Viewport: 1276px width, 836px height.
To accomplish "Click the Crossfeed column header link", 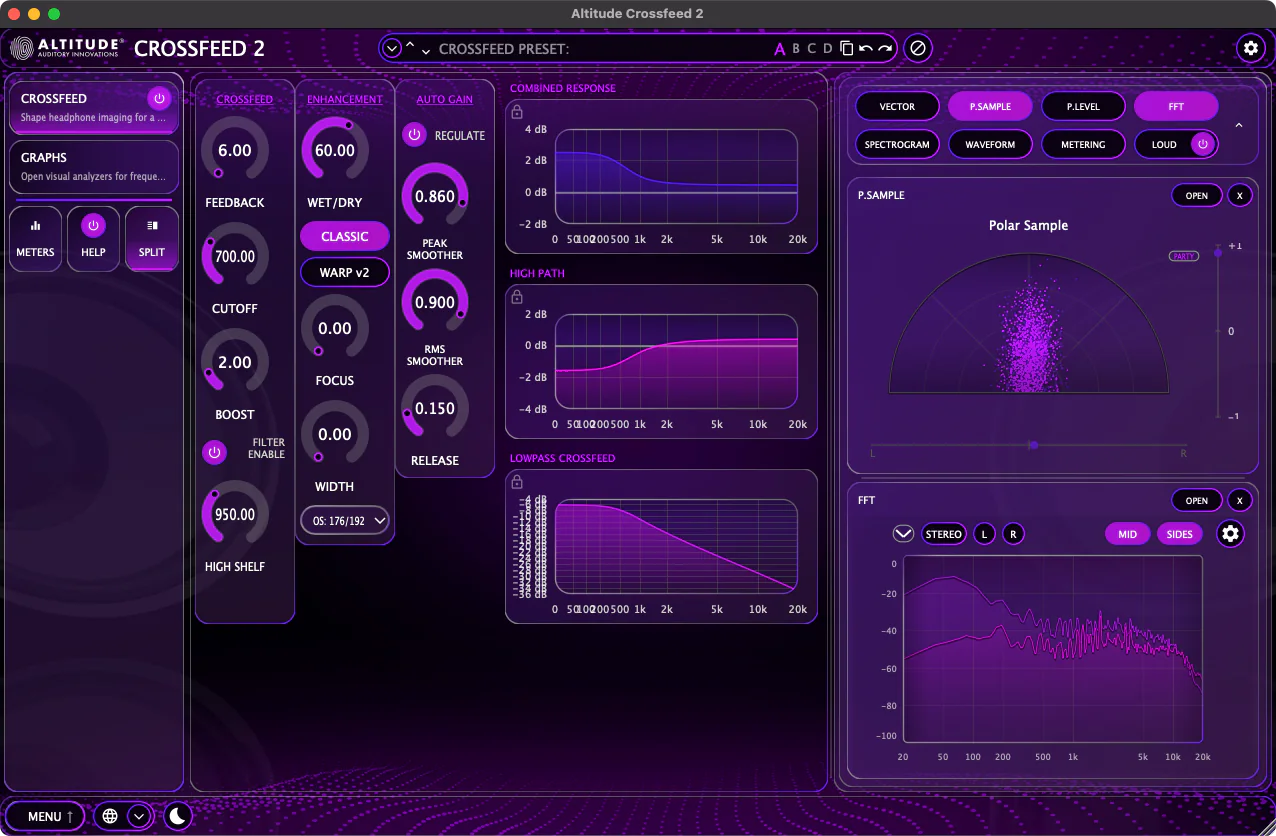I will click(245, 99).
